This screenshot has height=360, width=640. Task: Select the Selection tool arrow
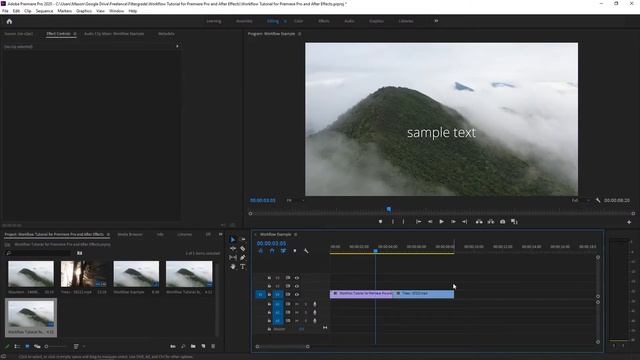coord(233,240)
